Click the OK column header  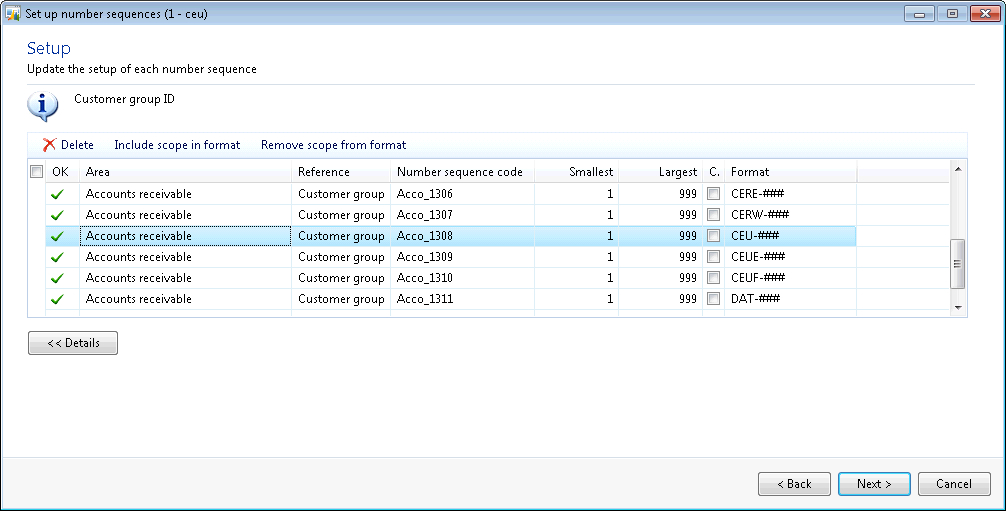click(62, 172)
